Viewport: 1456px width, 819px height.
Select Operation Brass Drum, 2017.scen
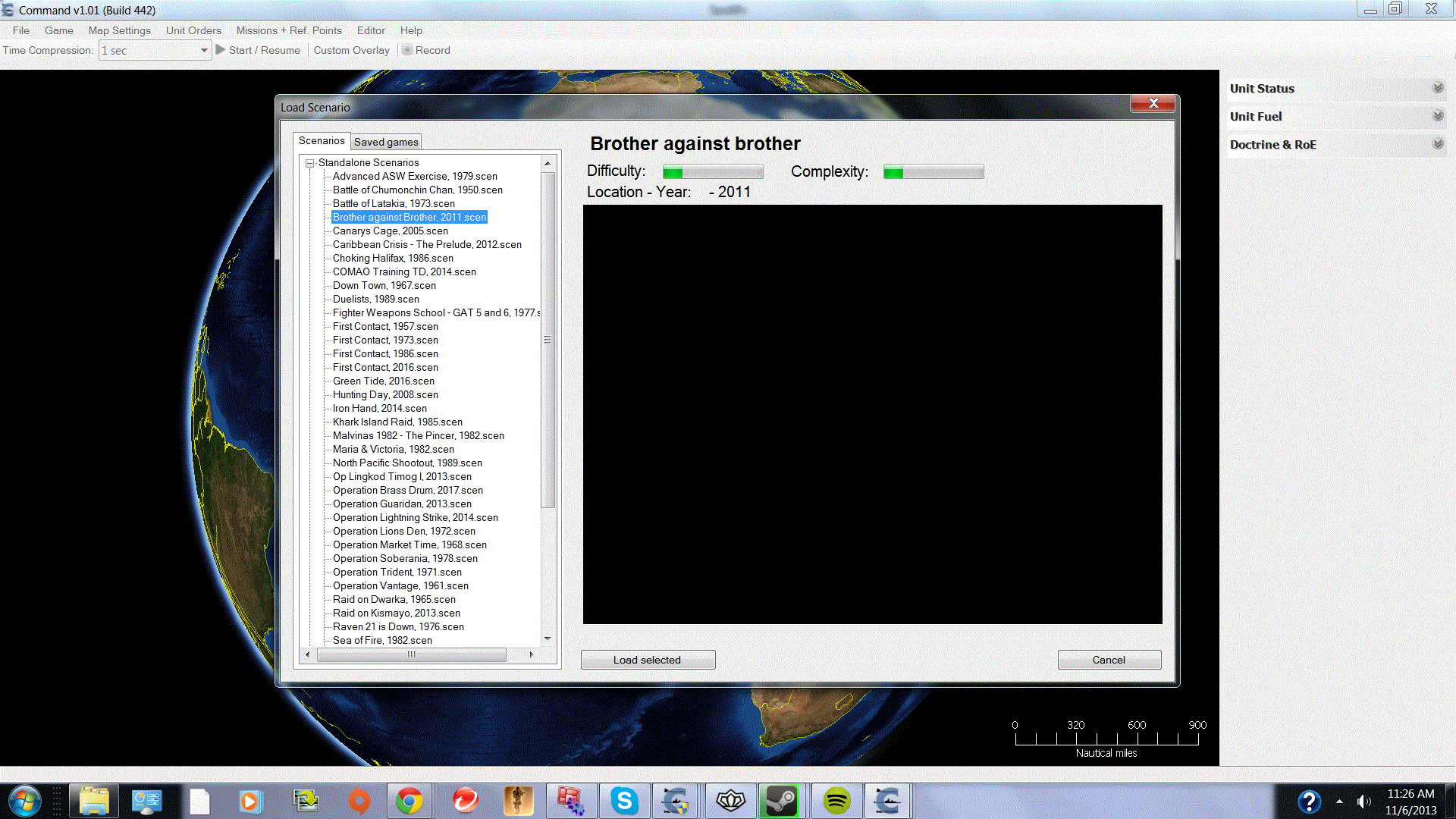click(407, 491)
